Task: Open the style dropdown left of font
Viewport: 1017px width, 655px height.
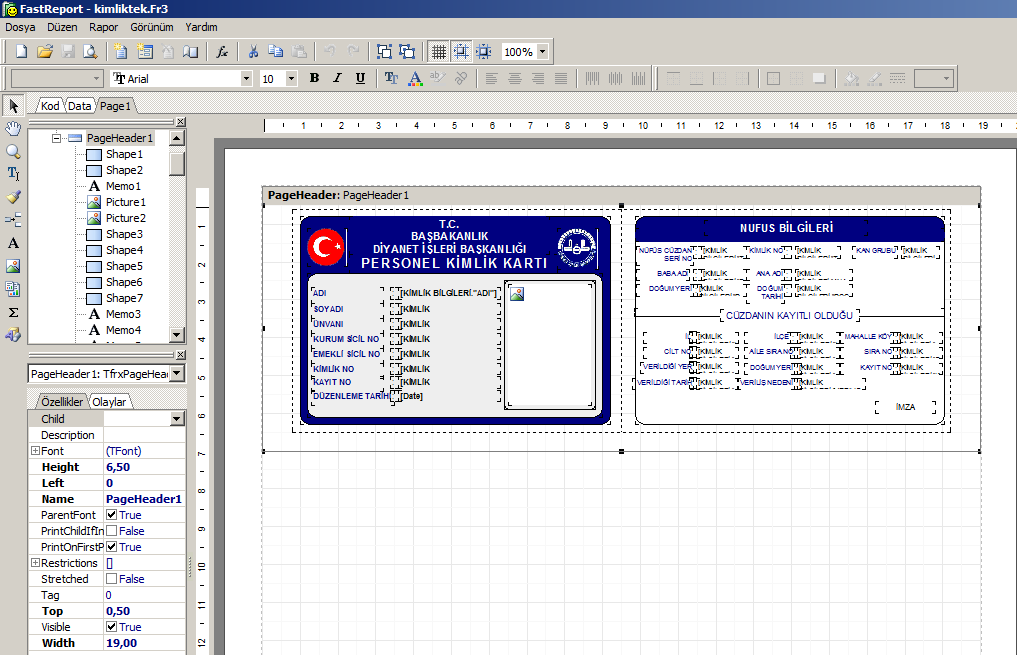Action: click(96, 78)
